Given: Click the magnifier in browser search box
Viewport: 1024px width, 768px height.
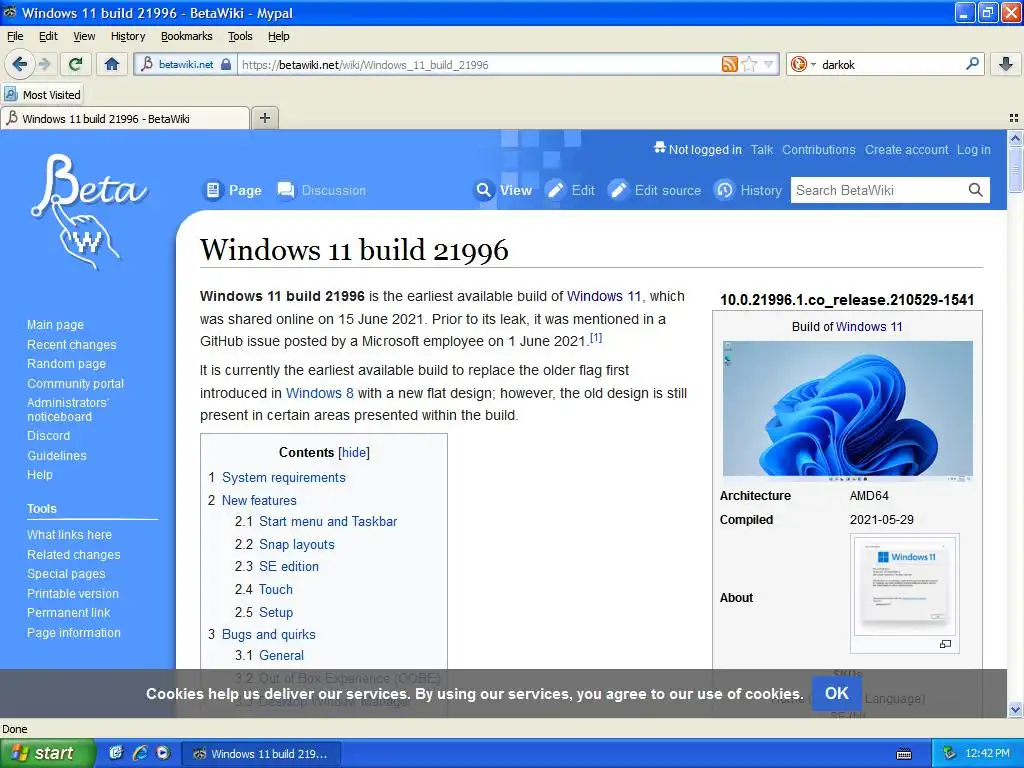Looking at the screenshot, I should tap(972, 64).
